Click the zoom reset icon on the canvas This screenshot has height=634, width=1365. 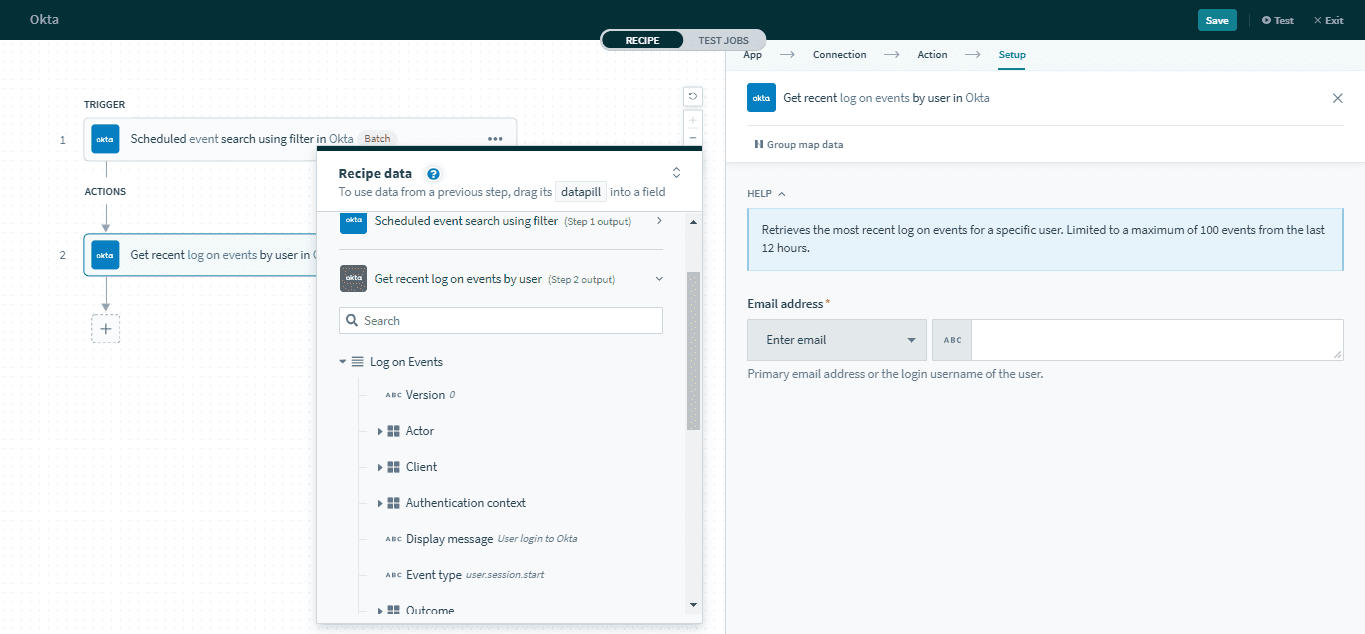click(x=691, y=95)
